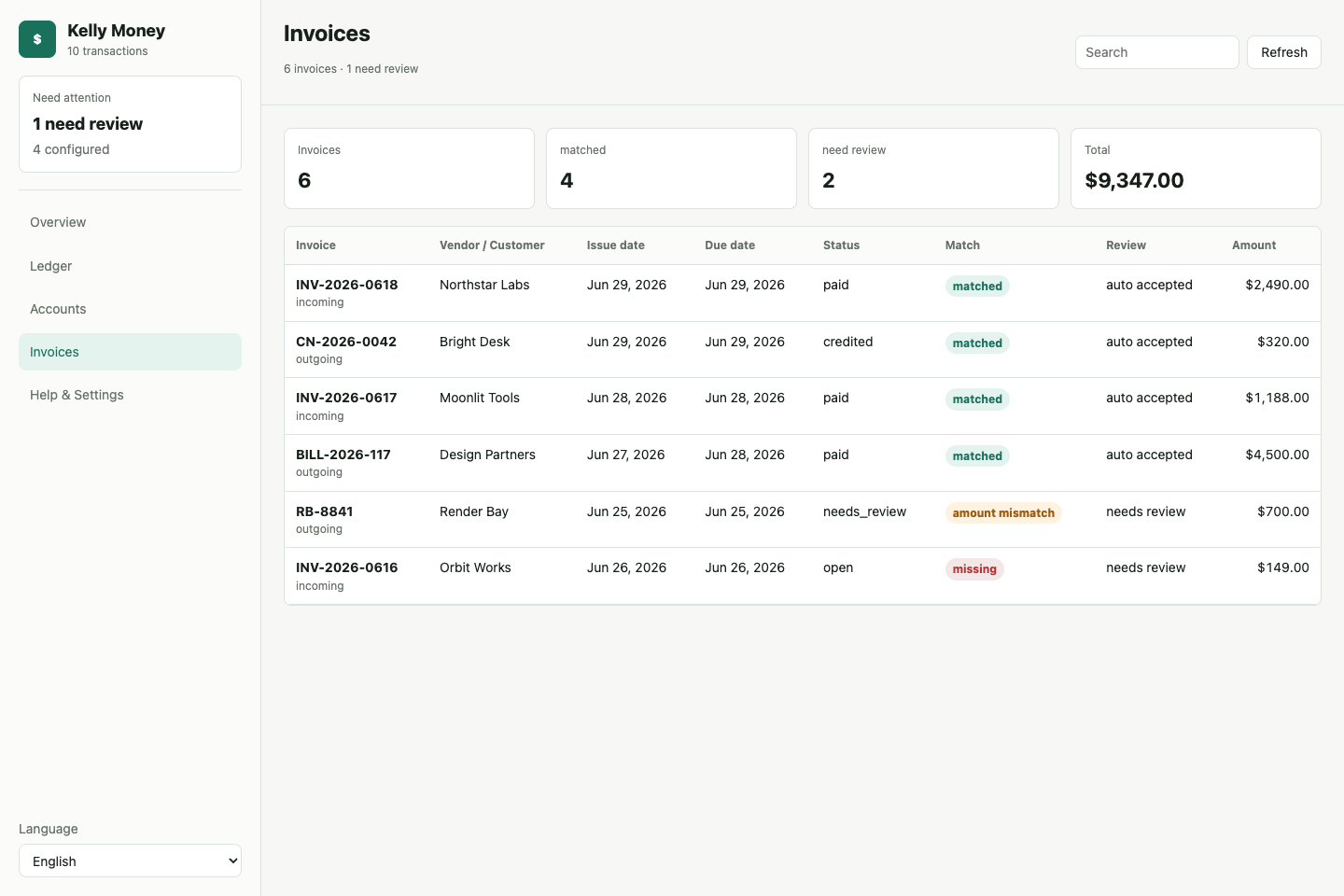Viewport: 1344px width, 896px height.
Task: Click the Refresh button
Action: pyautogui.click(x=1283, y=52)
